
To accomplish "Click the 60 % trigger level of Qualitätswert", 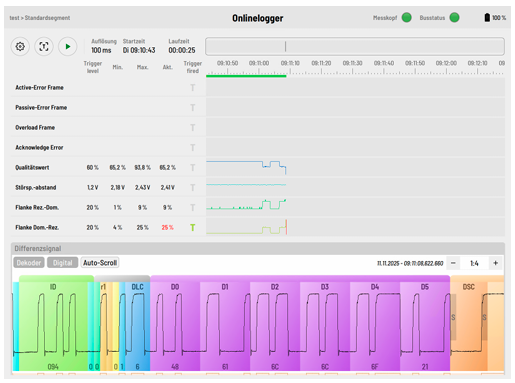I will coord(93,168).
